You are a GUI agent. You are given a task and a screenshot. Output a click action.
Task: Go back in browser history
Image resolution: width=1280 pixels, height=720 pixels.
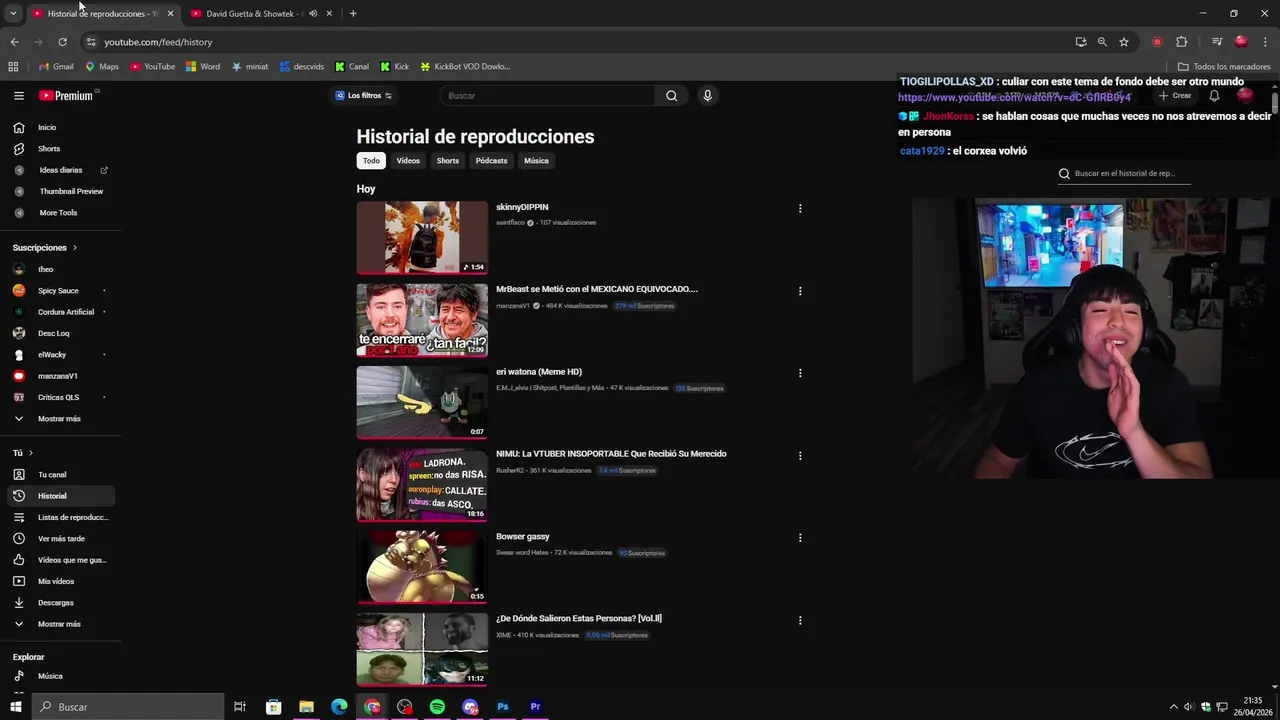pos(14,42)
